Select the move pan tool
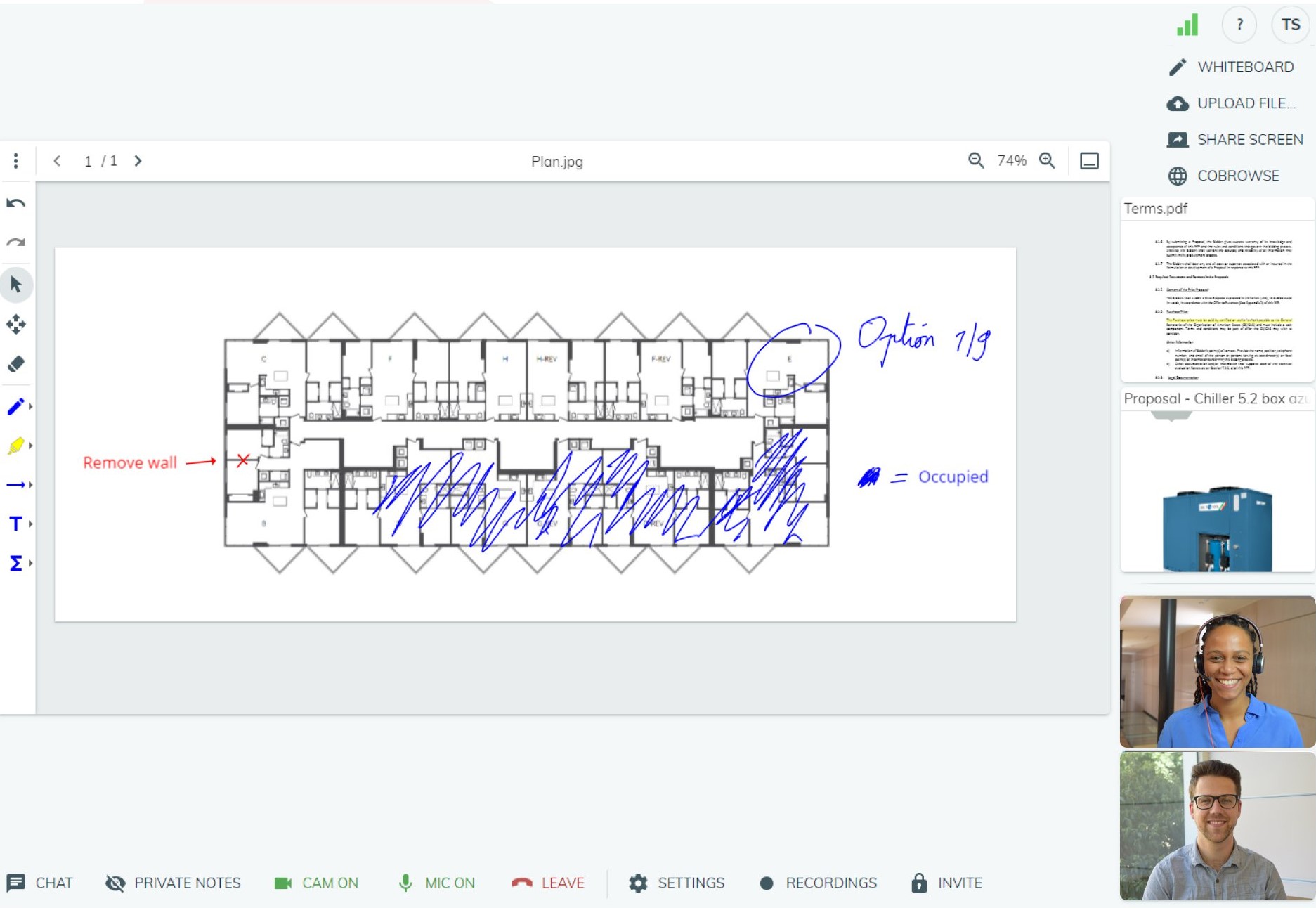Viewport: 1316px width, 908px height. tap(16, 324)
